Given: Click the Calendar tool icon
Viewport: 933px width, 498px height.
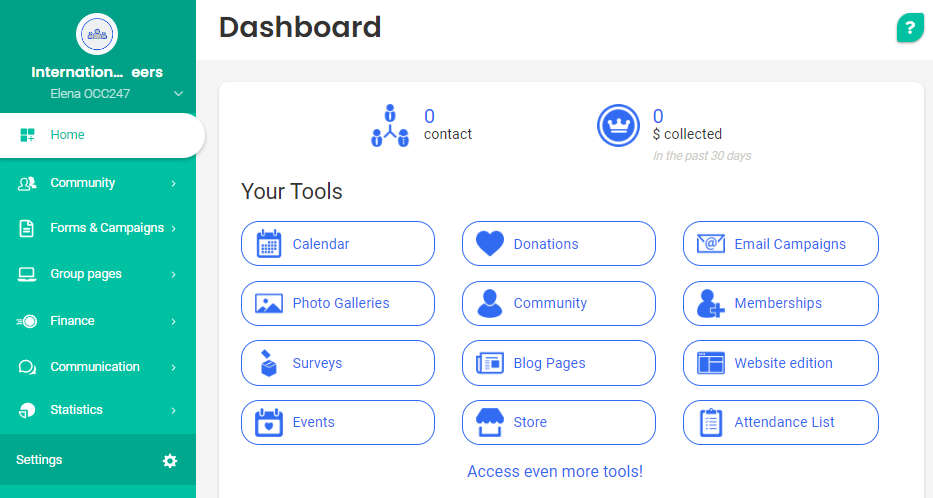Looking at the screenshot, I should (269, 244).
